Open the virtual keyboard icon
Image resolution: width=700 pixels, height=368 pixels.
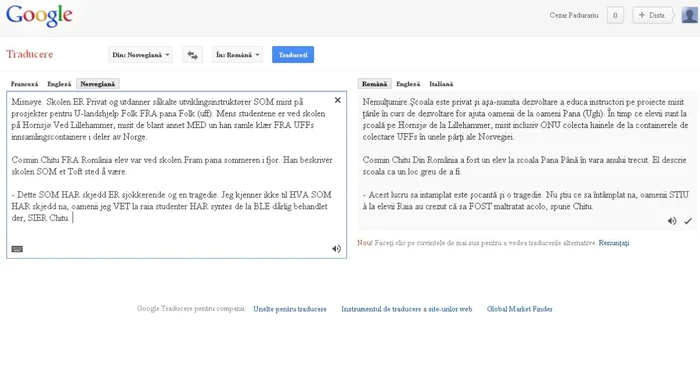17,249
